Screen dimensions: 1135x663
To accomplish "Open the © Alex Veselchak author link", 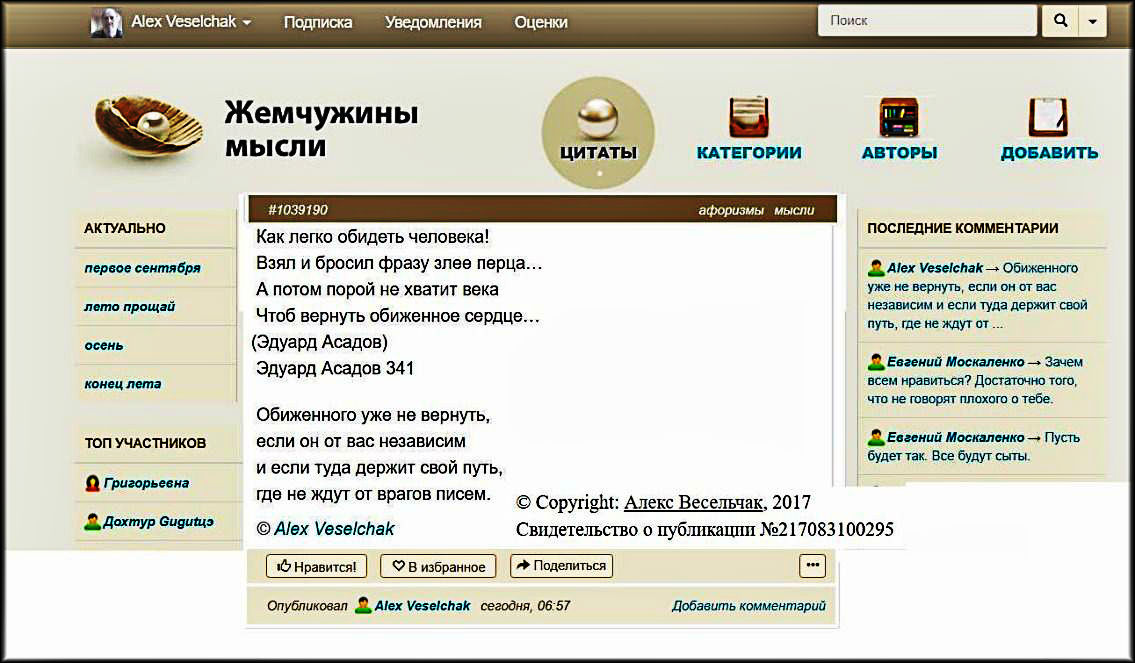I will coord(325,528).
